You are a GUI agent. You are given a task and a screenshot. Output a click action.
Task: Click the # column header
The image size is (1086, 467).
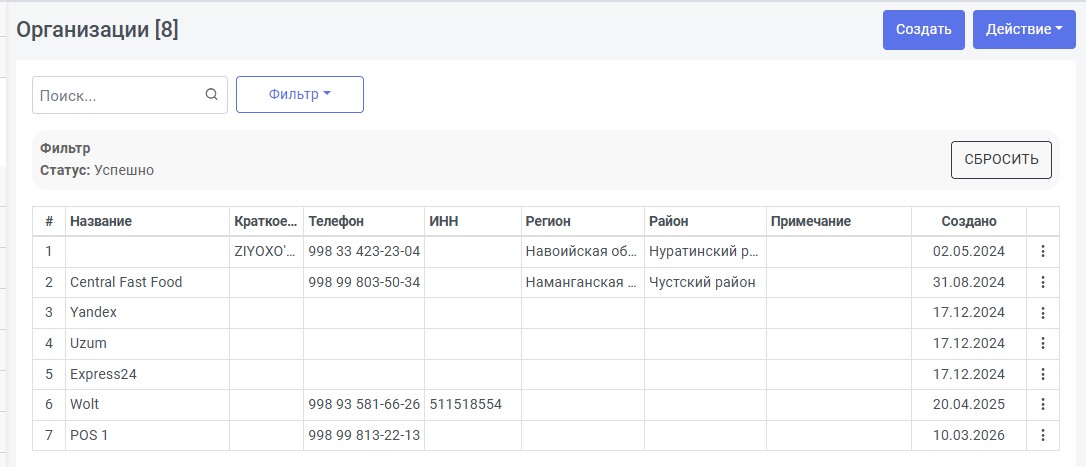point(48,221)
